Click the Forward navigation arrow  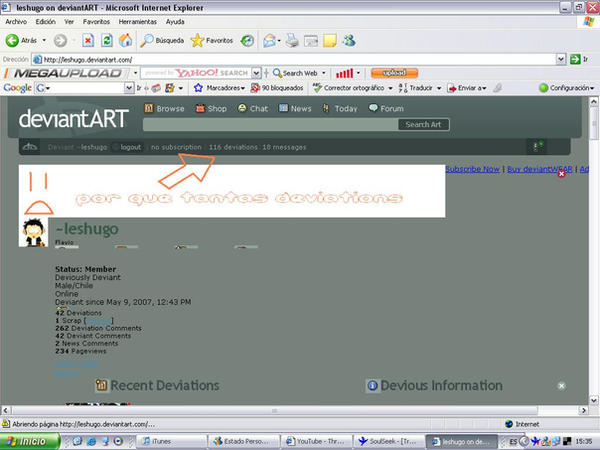[60, 40]
